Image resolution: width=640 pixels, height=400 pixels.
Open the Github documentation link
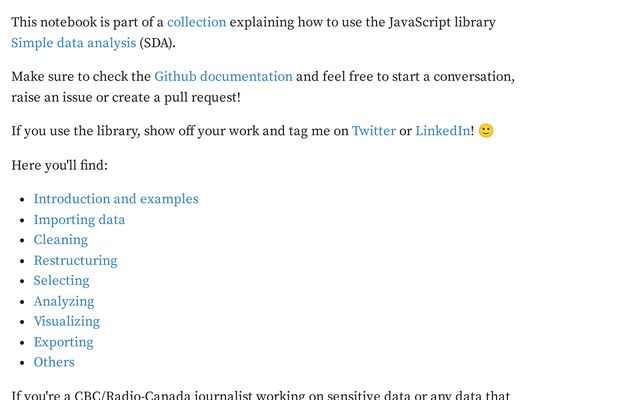coord(223,76)
